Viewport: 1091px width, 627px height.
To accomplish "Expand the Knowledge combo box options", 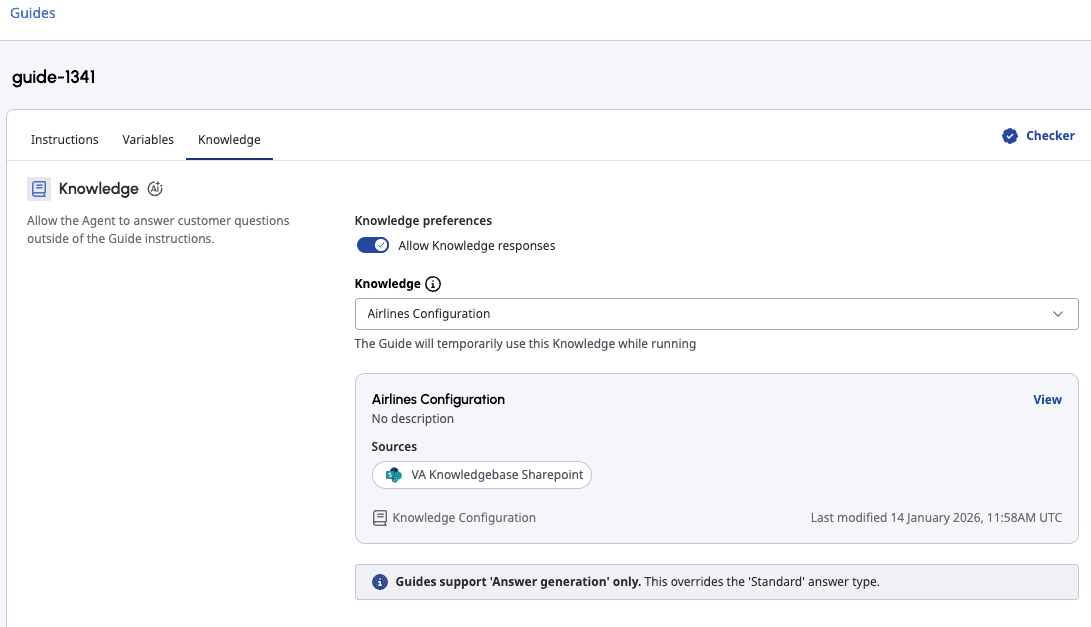I will pyautogui.click(x=716, y=313).
